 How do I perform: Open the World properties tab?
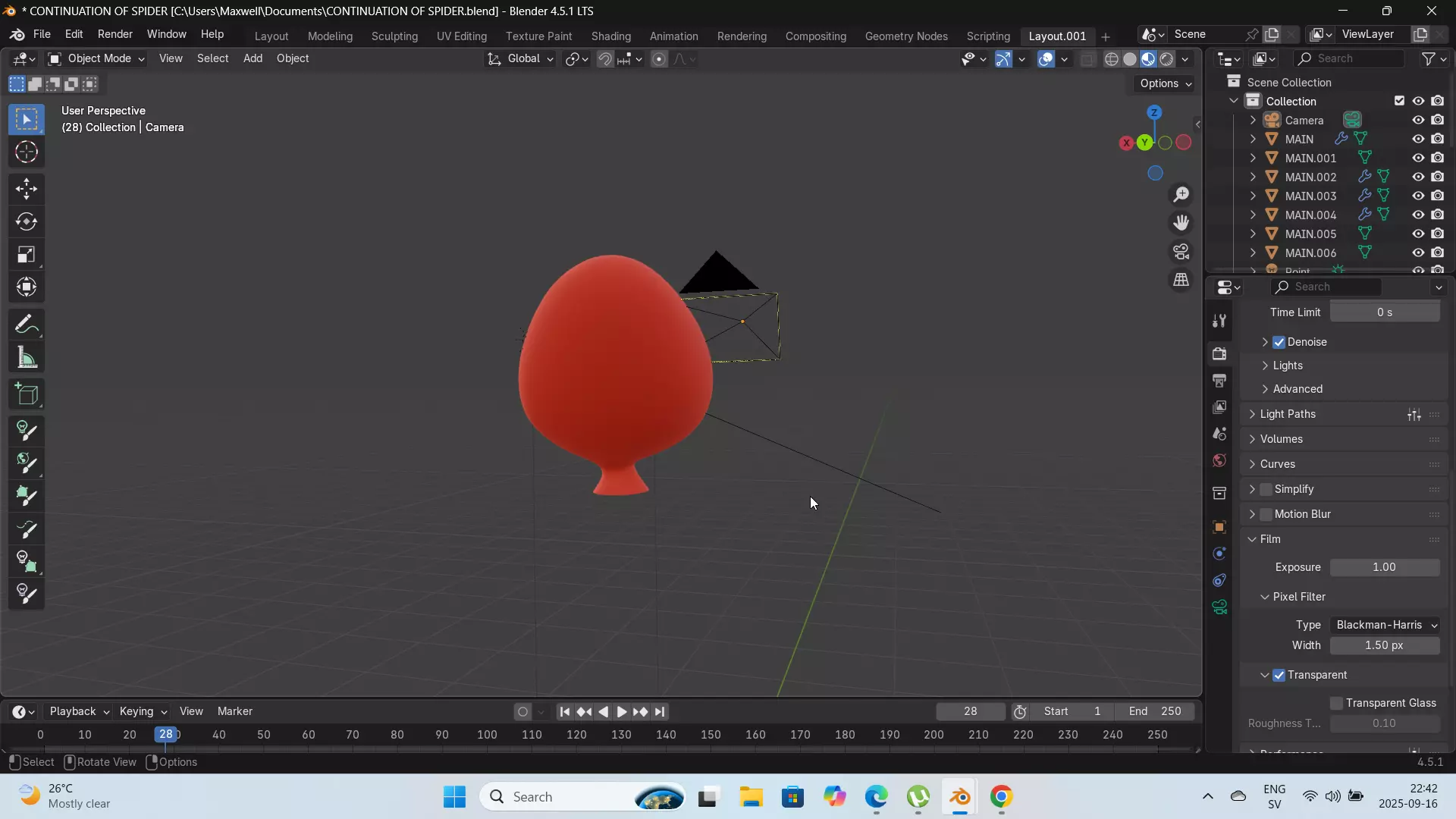1219,460
